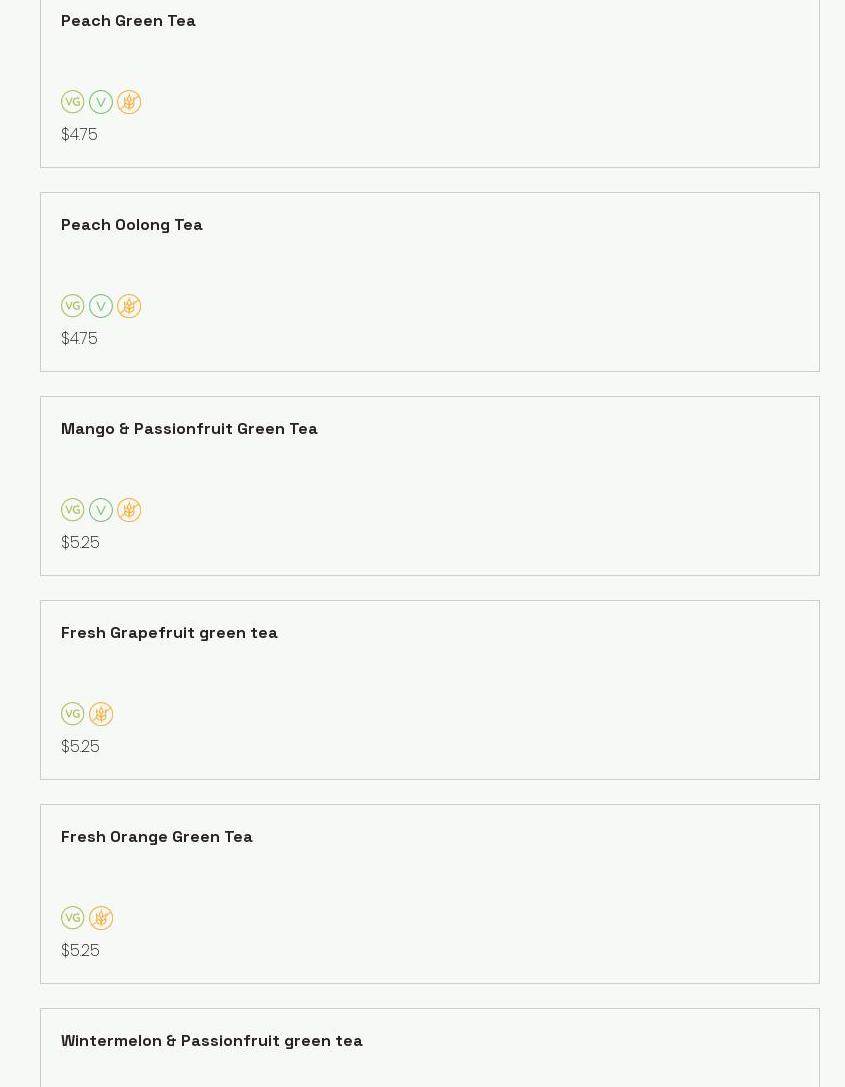
Task: Select the Peach Oolong Tea title
Action: pyautogui.click(x=132, y=225)
